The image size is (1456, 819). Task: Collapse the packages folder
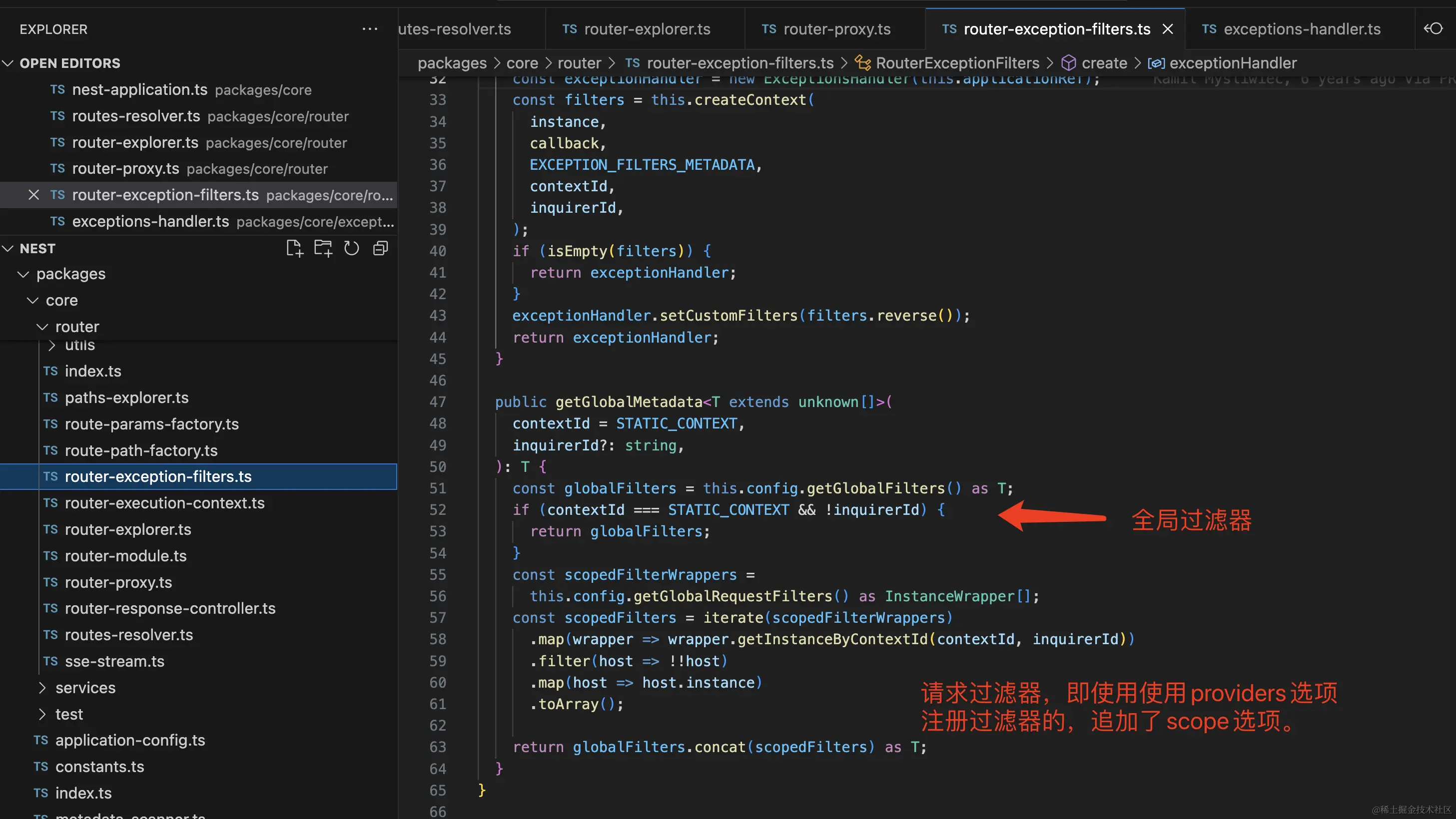pos(23,274)
